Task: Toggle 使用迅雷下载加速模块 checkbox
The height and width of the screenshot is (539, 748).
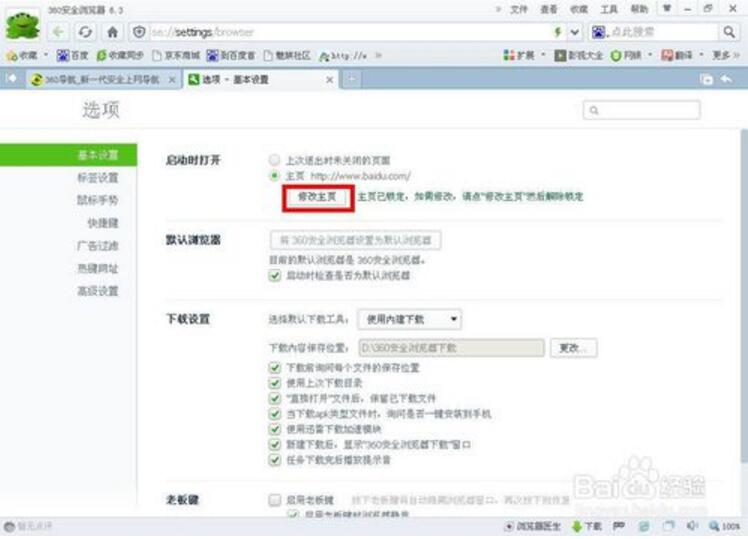Action: pos(274,429)
